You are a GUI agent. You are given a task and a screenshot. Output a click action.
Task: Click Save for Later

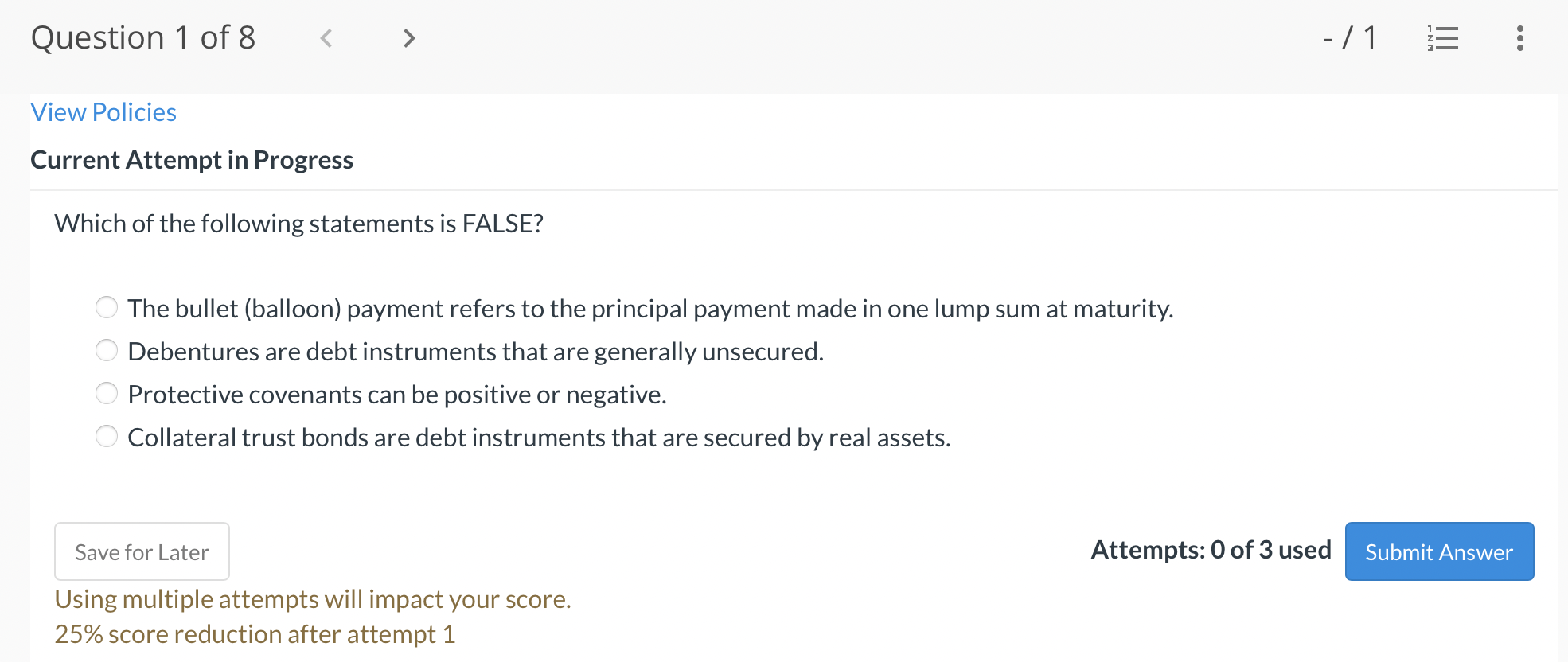pos(142,551)
